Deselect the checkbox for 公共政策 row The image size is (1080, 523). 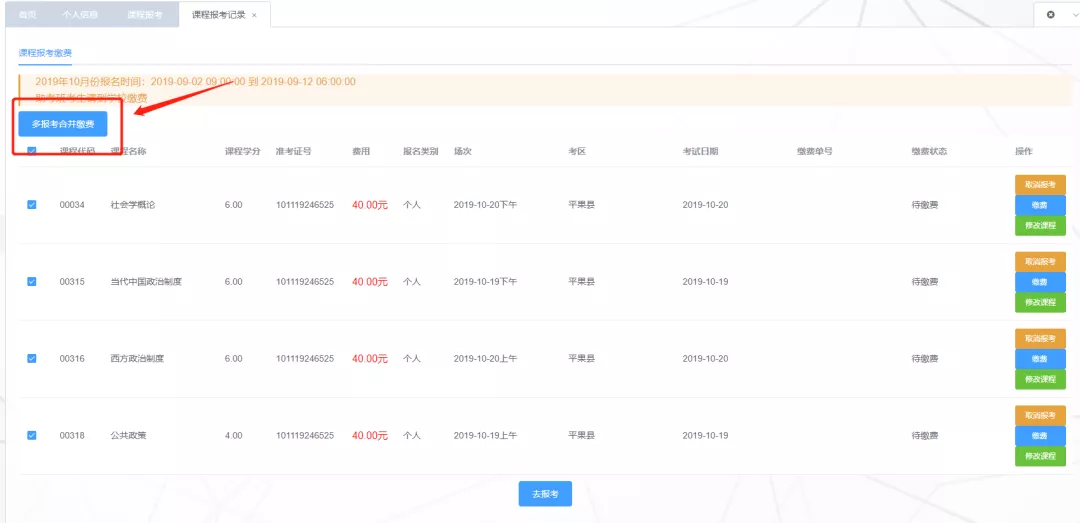click(32, 435)
